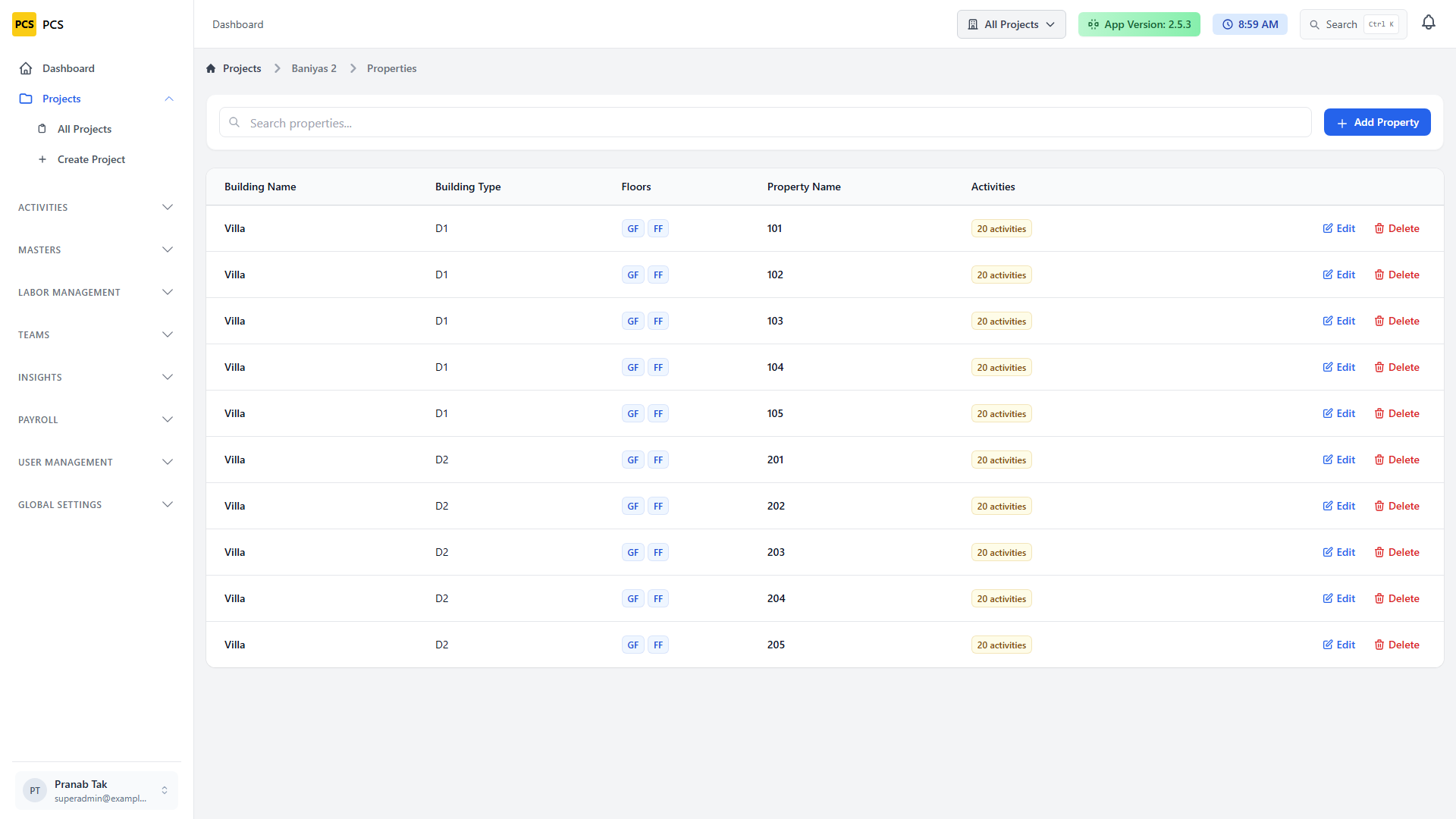Click the Dashboard house icon in sidebar

[x=26, y=68]
